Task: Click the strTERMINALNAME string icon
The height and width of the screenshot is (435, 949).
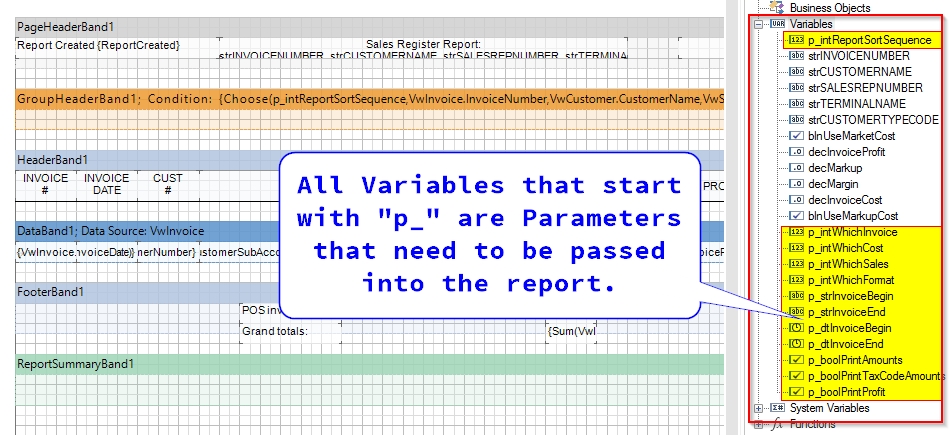Action: pos(797,104)
